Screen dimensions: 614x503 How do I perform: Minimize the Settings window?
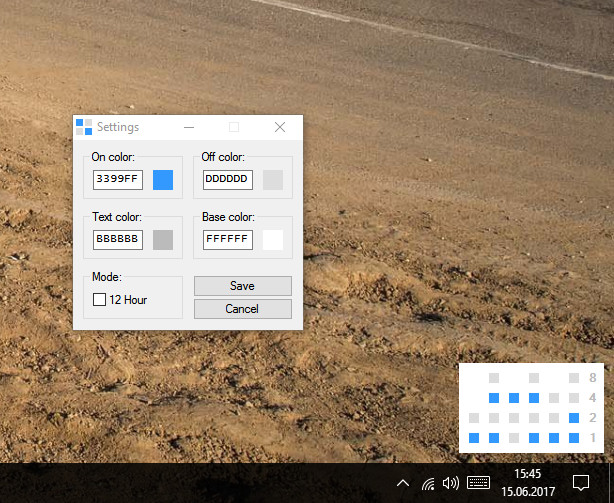(x=189, y=127)
